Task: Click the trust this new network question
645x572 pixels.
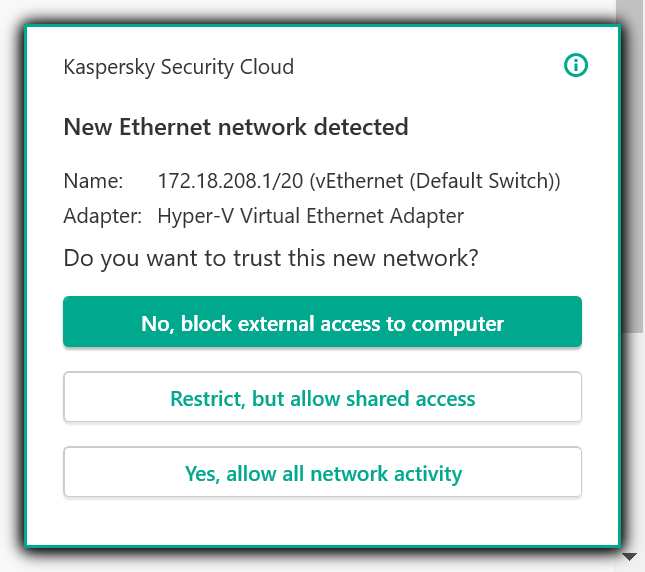Action: point(270,258)
